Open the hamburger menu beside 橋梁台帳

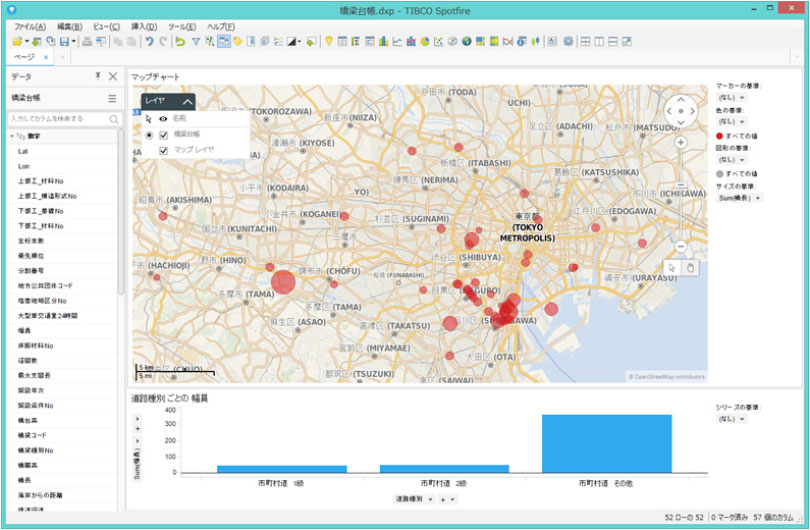[x=112, y=98]
